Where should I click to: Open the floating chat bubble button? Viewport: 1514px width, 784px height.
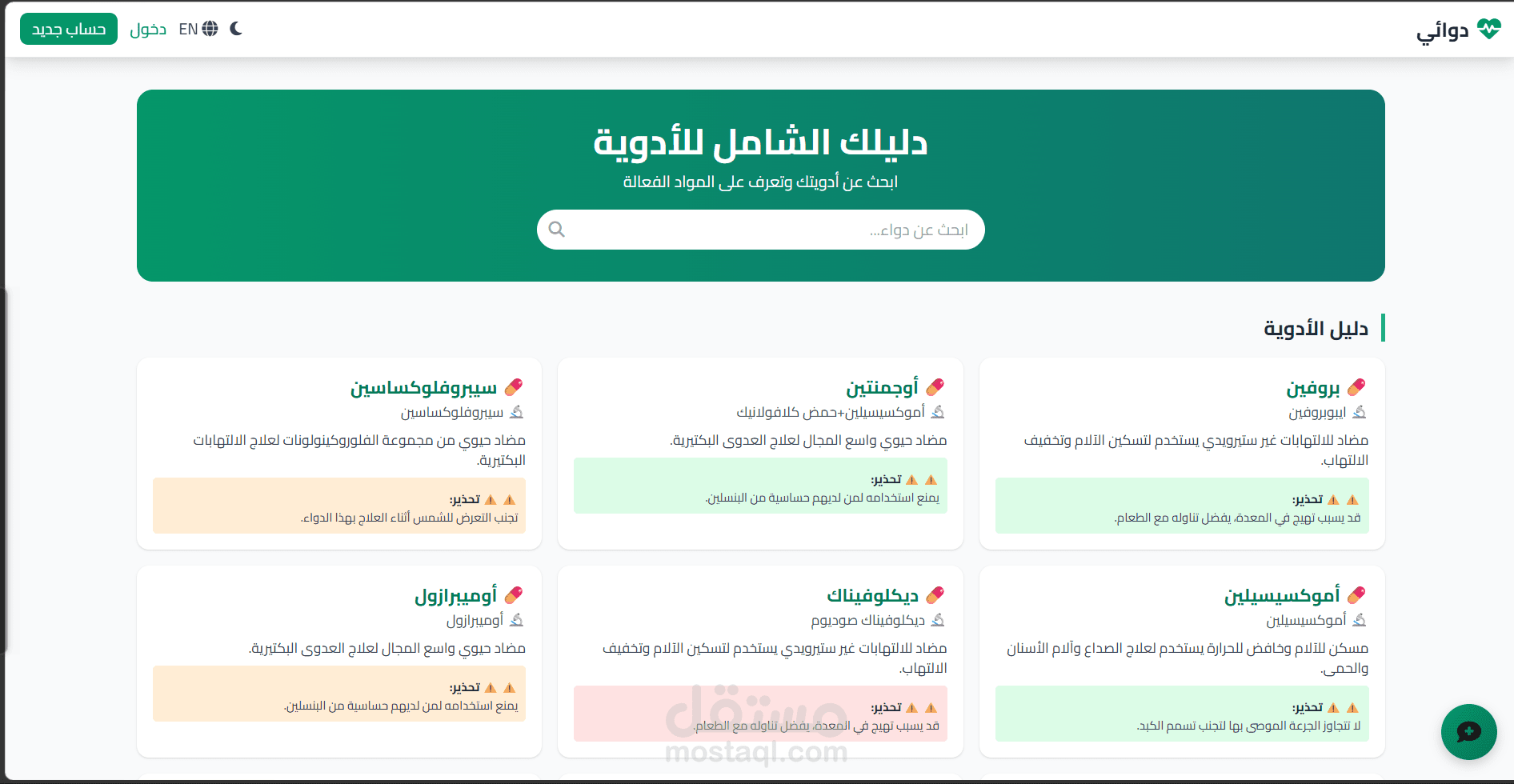point(1469,732)
